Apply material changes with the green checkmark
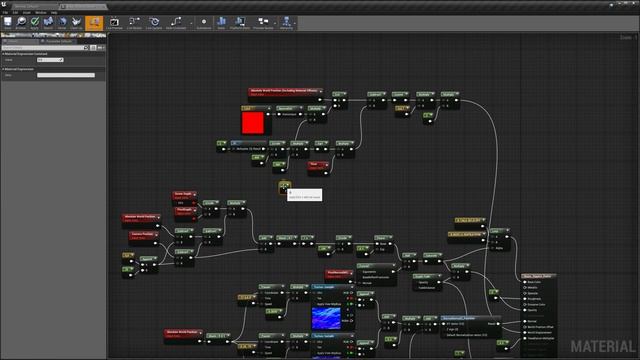The height and width of the screenshot is (360, 640). [x=35, y=23]
